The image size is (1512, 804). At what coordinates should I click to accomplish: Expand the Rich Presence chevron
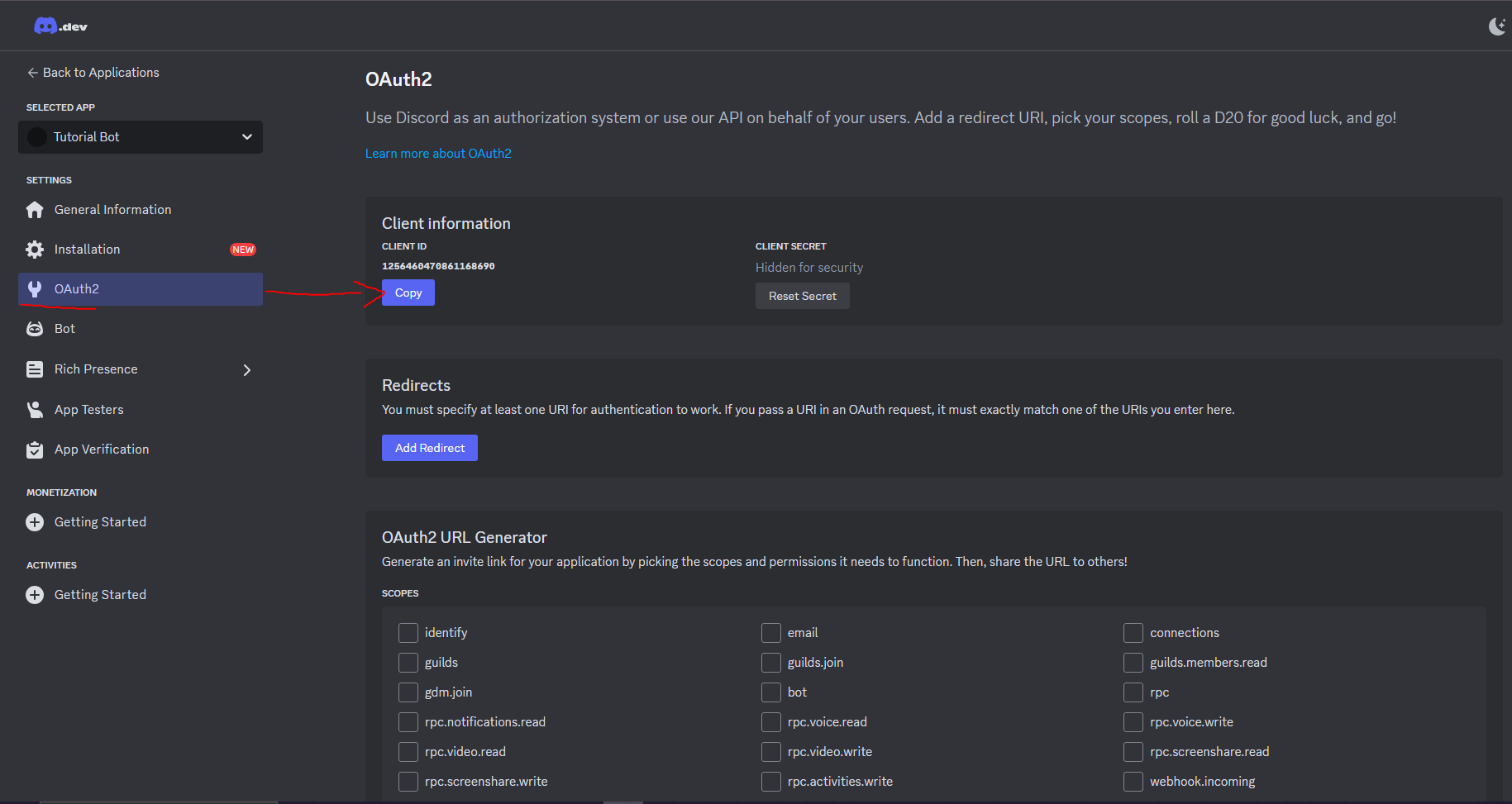coord(246,370)
